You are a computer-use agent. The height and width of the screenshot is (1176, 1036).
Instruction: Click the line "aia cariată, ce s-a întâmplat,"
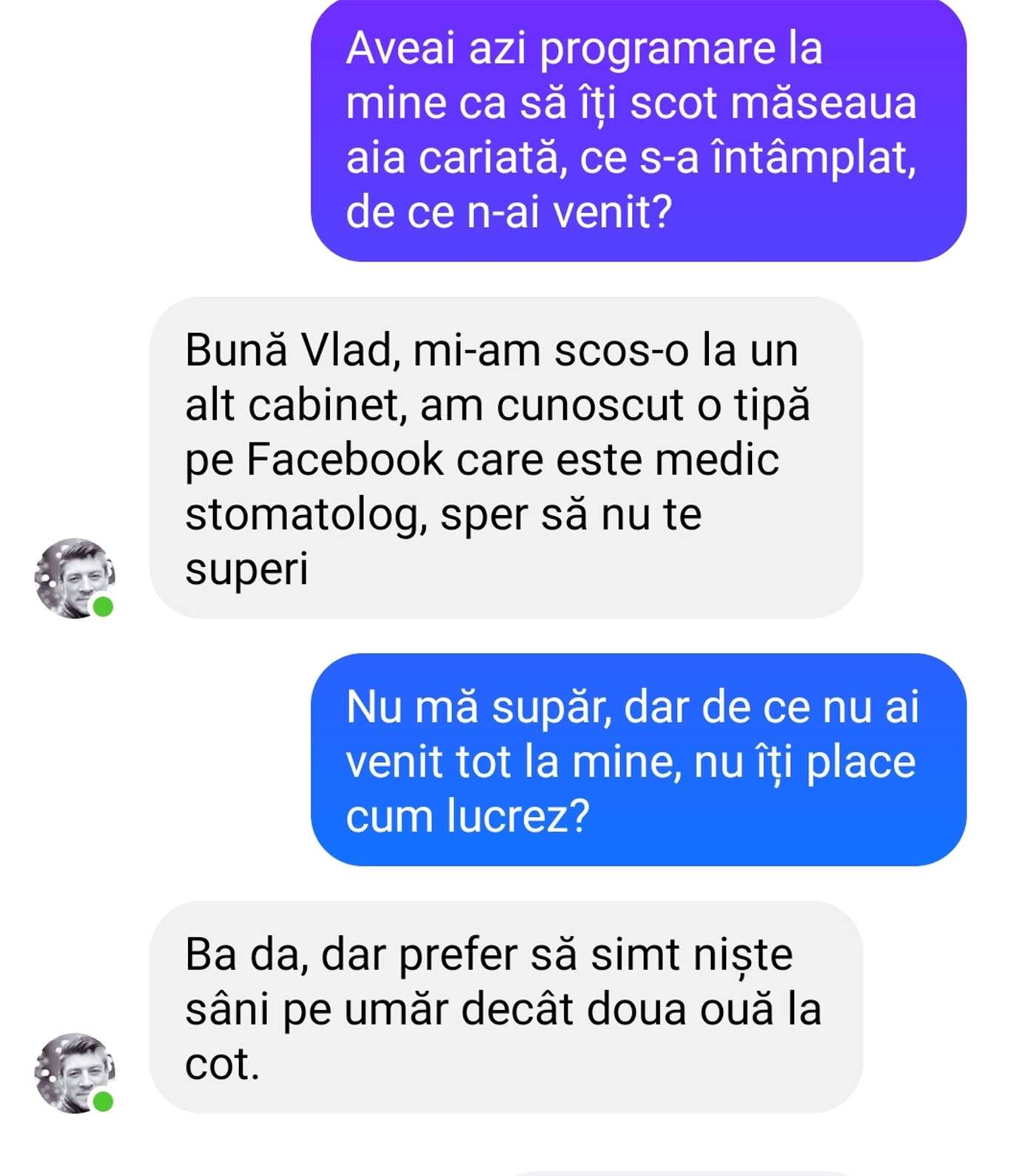631,158
